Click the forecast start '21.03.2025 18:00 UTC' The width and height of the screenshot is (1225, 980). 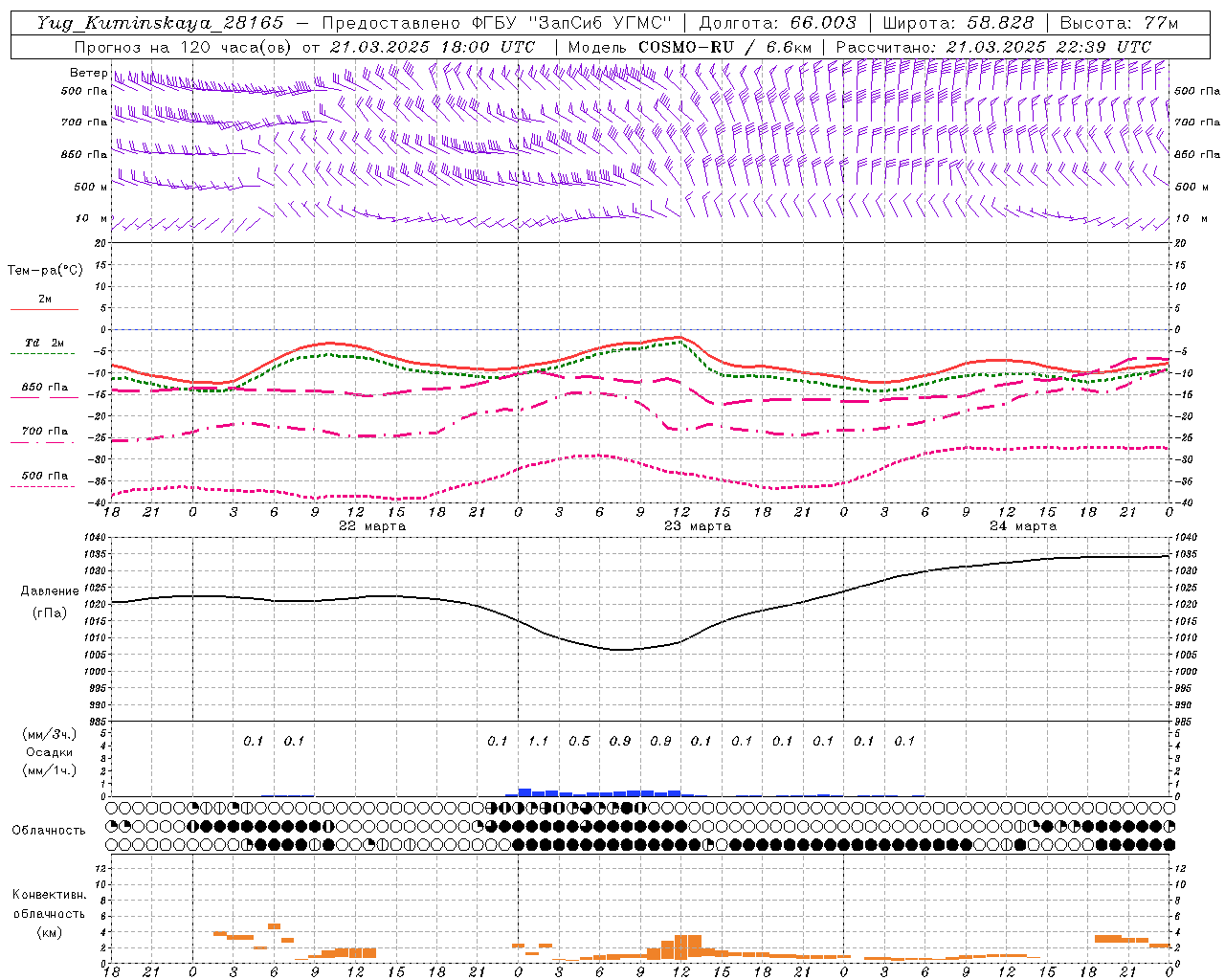[x=433, y=47]
